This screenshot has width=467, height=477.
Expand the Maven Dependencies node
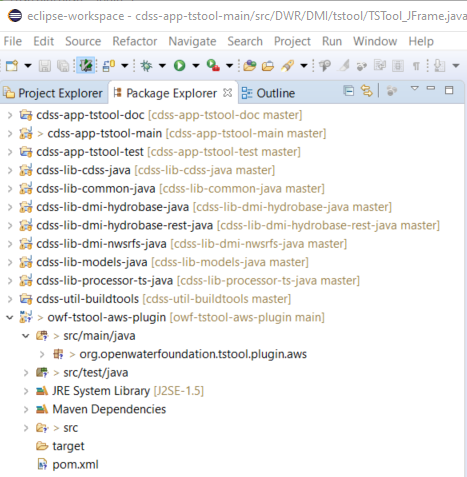click(26, 409)
